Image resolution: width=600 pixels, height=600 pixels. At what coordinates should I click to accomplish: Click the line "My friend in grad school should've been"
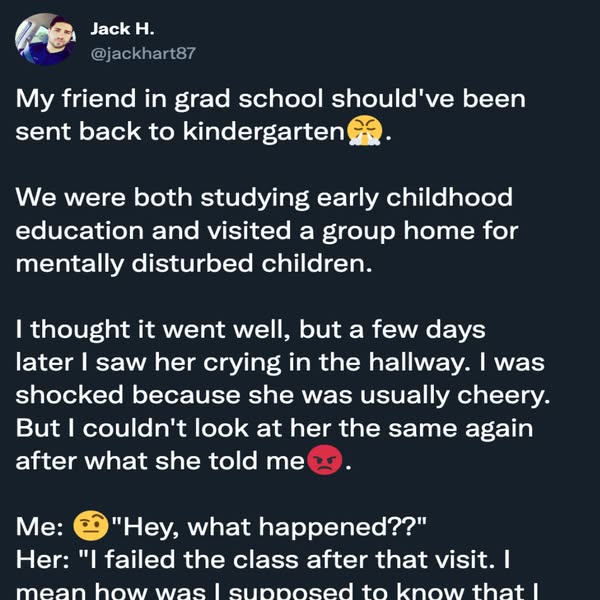(270, 100)
